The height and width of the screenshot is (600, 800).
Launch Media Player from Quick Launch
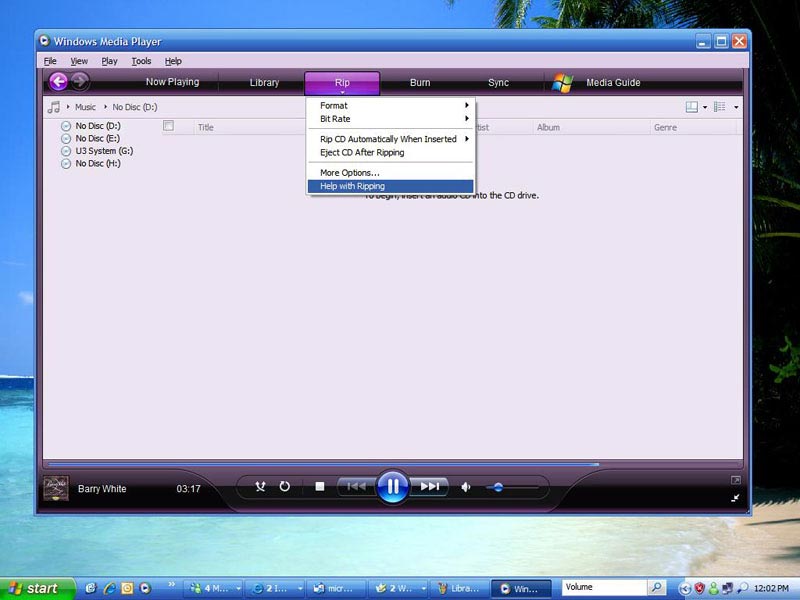pyautogui.click(x=145, y=588)
